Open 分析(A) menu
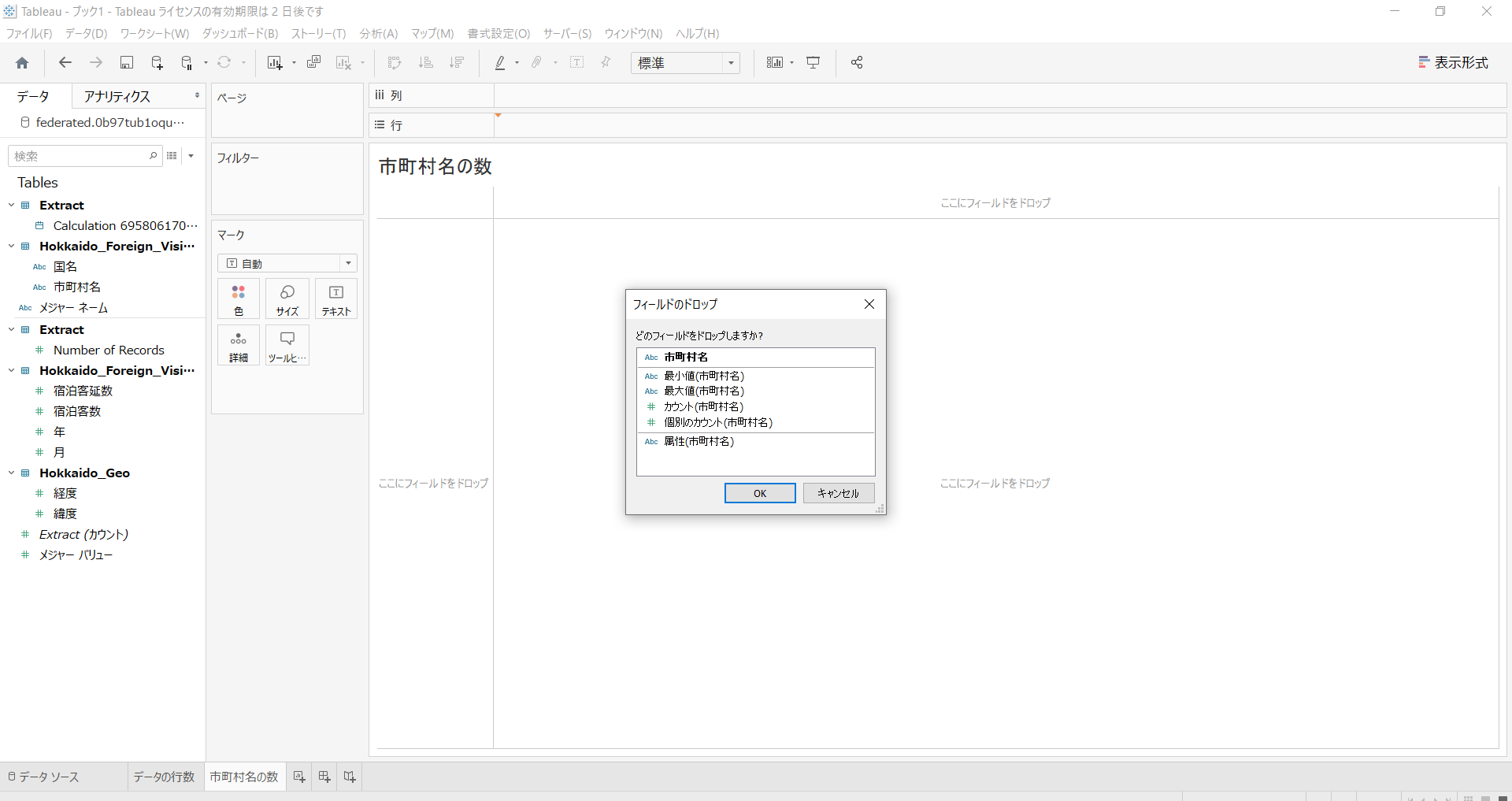 click(x=379, y=34)
